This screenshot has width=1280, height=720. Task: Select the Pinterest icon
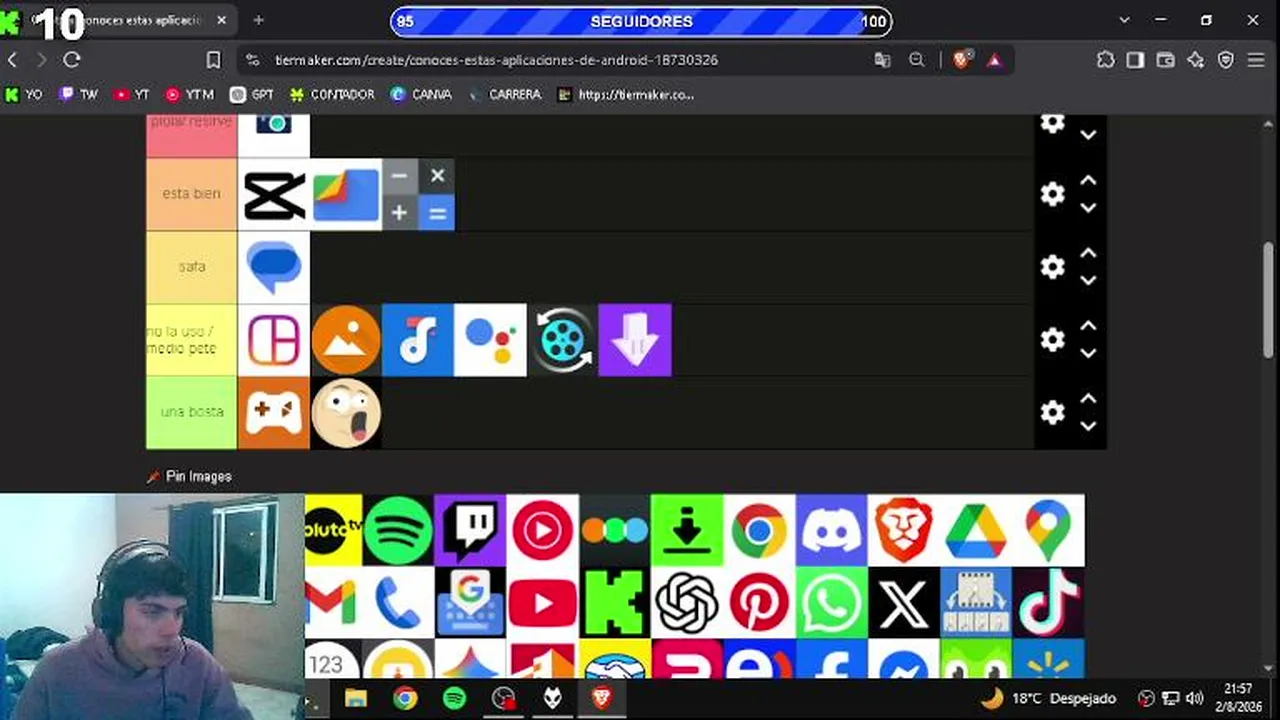point(759,602)
